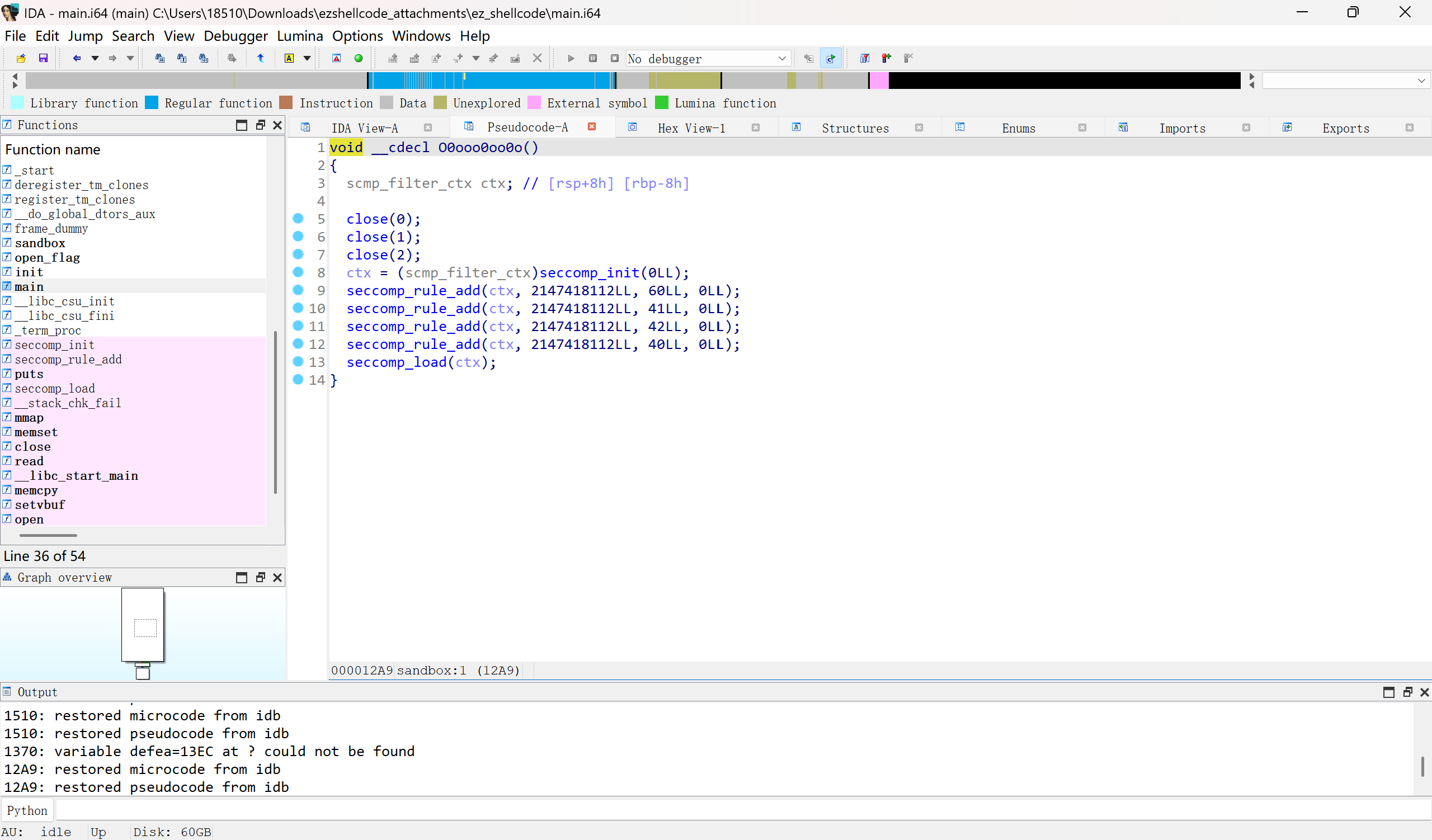Image resolution: width=1432 pixels, height=840 pixels.
Task: Click the External symbol pink swatch
Action: click(534, 102)
